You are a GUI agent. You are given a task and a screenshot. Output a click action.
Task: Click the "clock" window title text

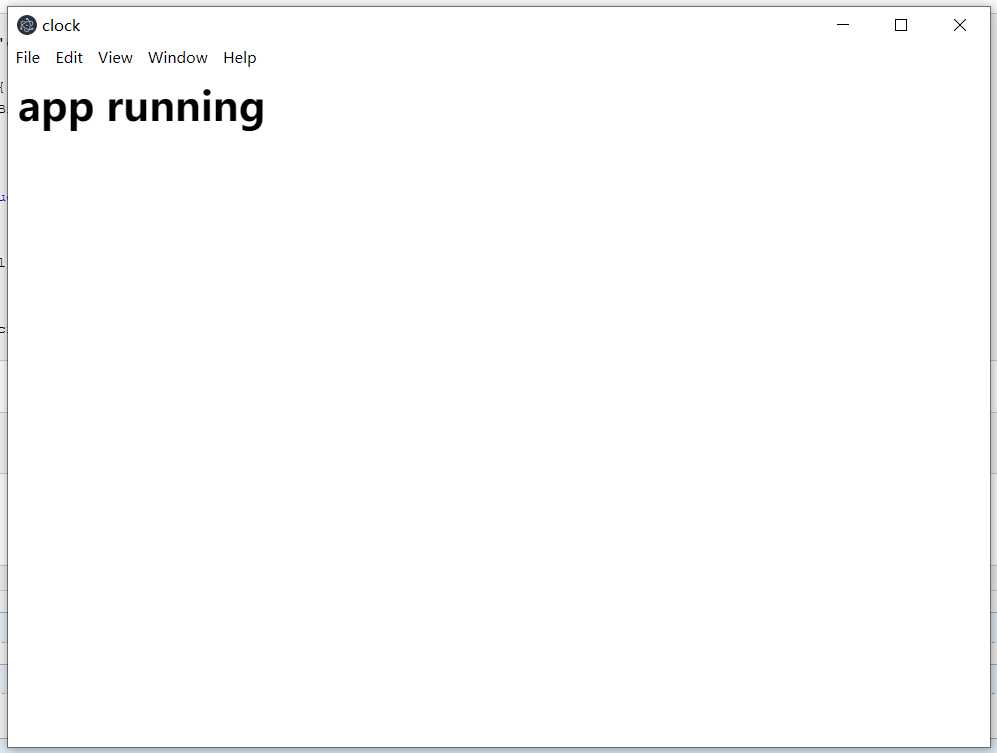(61, 25)
